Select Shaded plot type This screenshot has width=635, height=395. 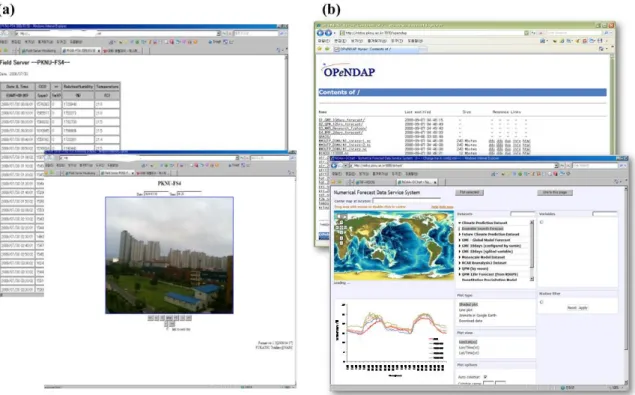(x=468, y=304)
